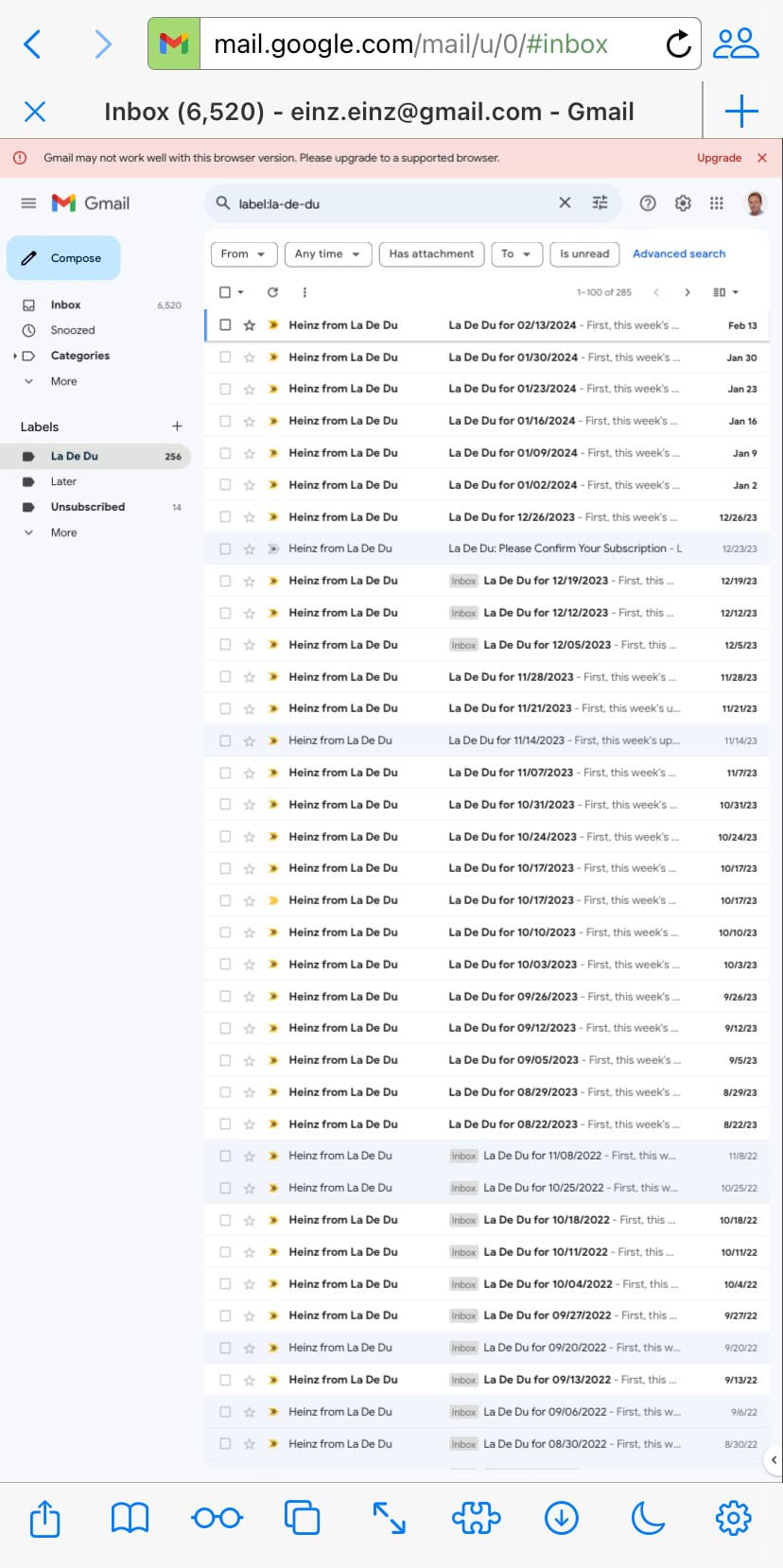The width and height of the screenshot is (783, 1568).
Task: Open the Advanced search link
Action: tap(679, 253)
